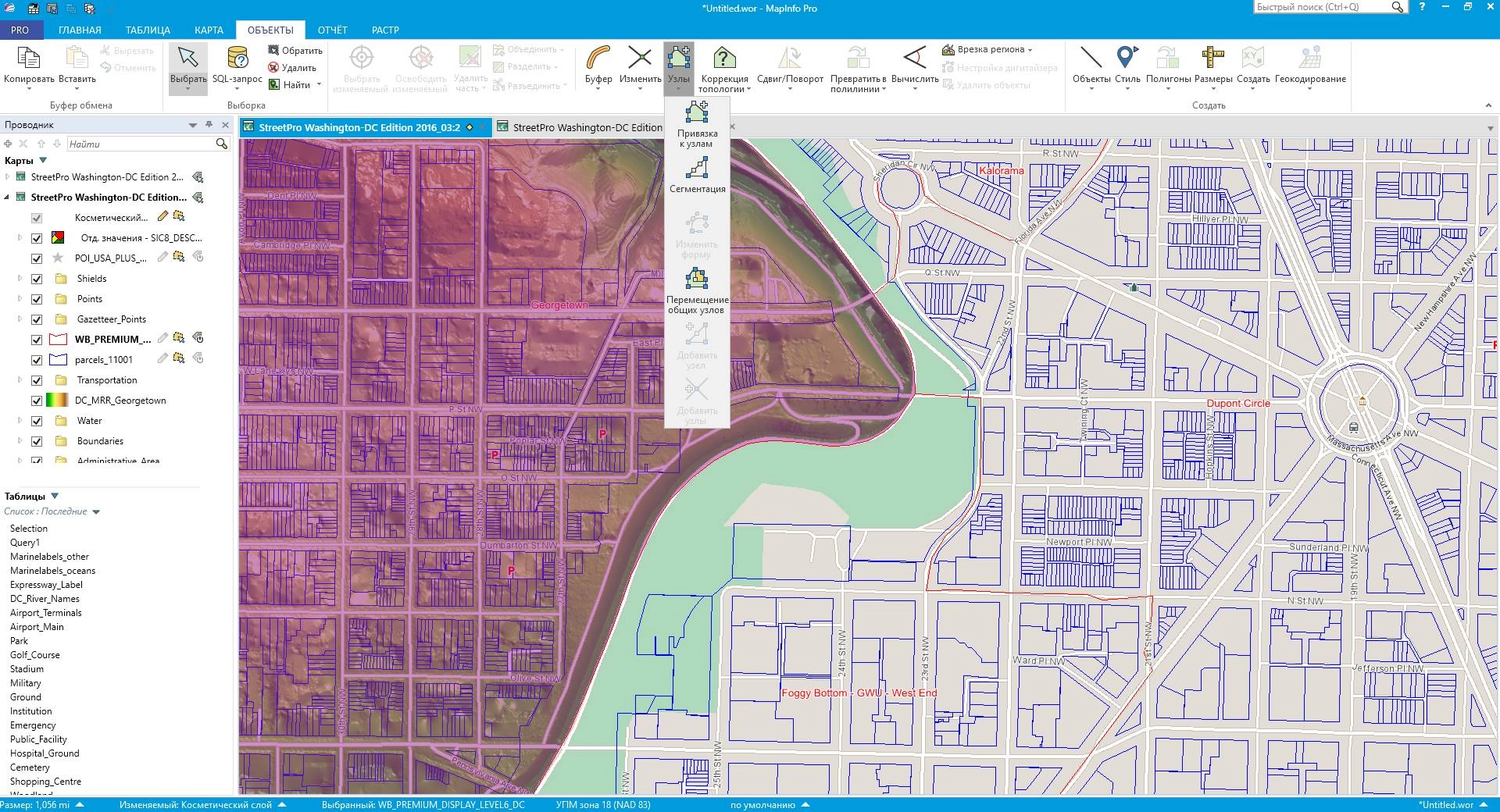Click map options icon of first StreetPro map

pos(198,177)
